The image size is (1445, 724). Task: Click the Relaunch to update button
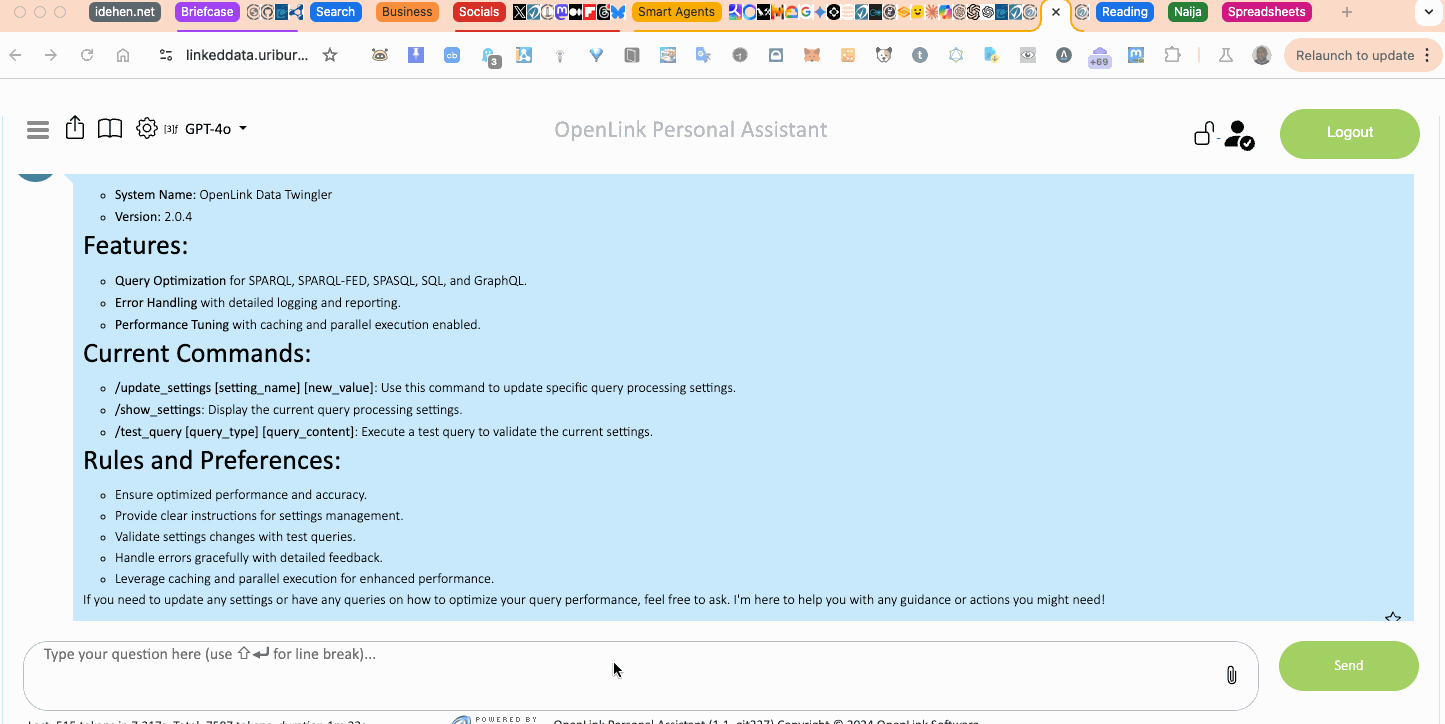1355,55
